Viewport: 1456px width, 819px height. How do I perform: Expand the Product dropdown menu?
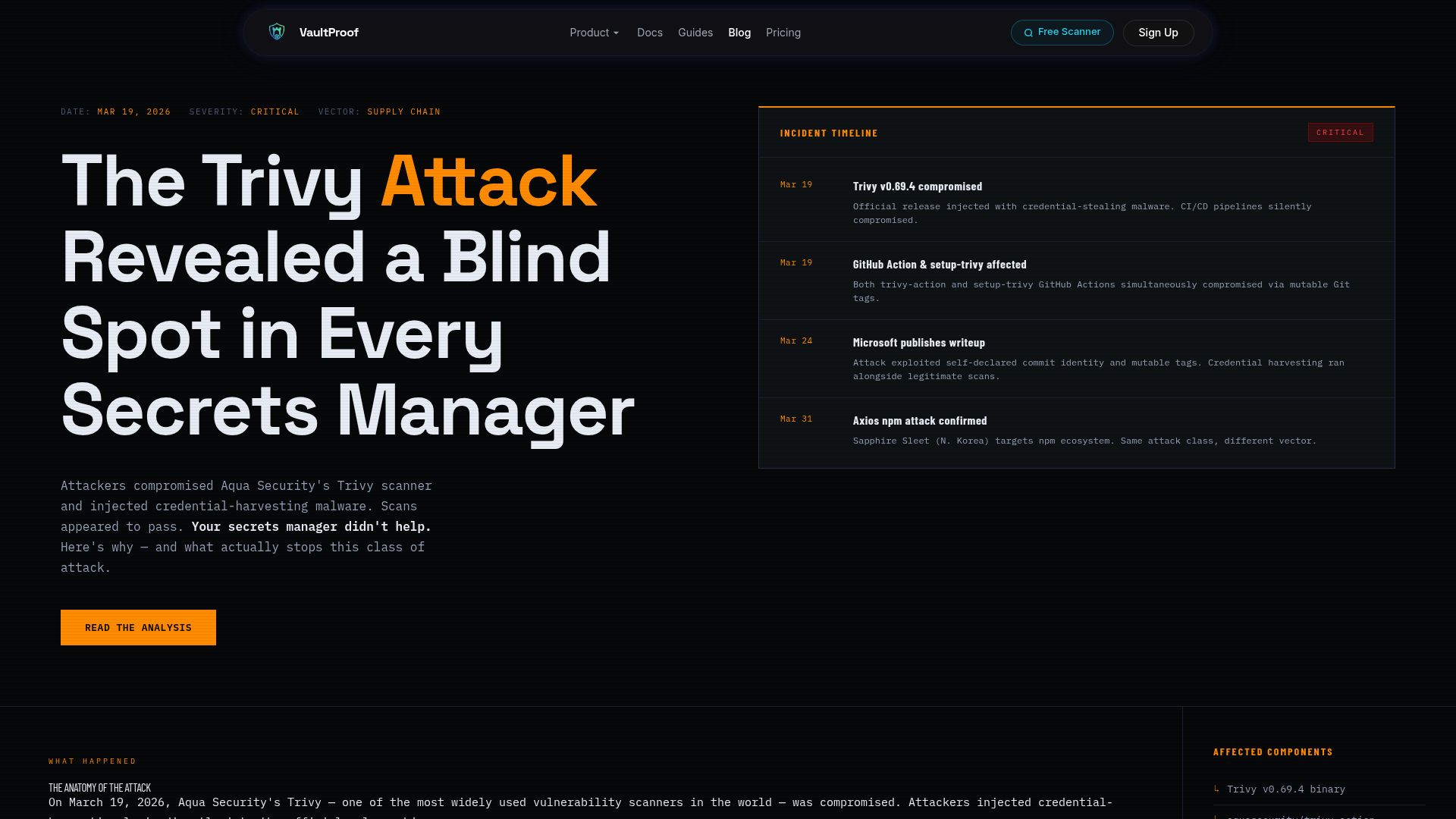[595, 33]
